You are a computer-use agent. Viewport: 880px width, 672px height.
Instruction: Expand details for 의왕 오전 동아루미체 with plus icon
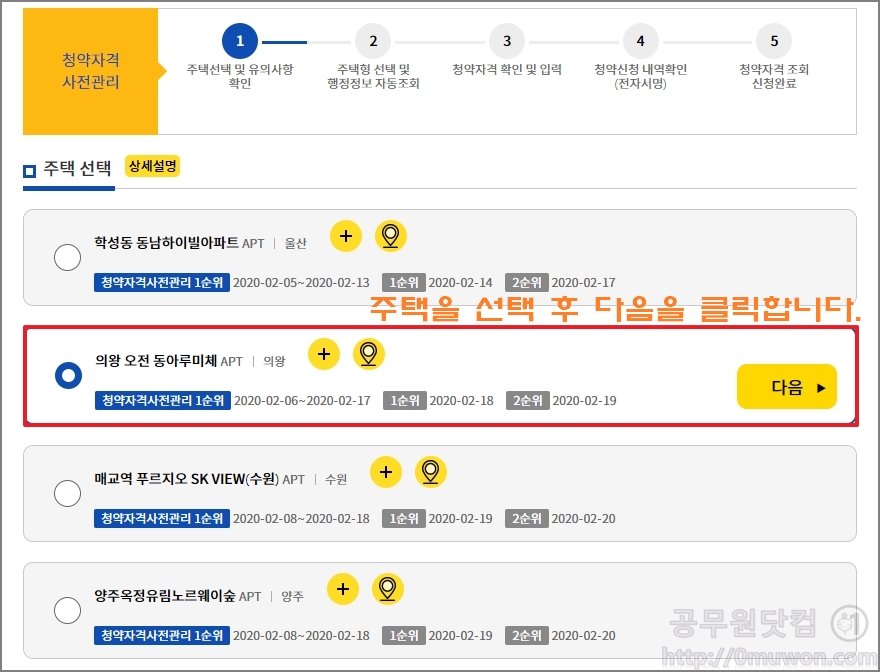click(324, 354)
